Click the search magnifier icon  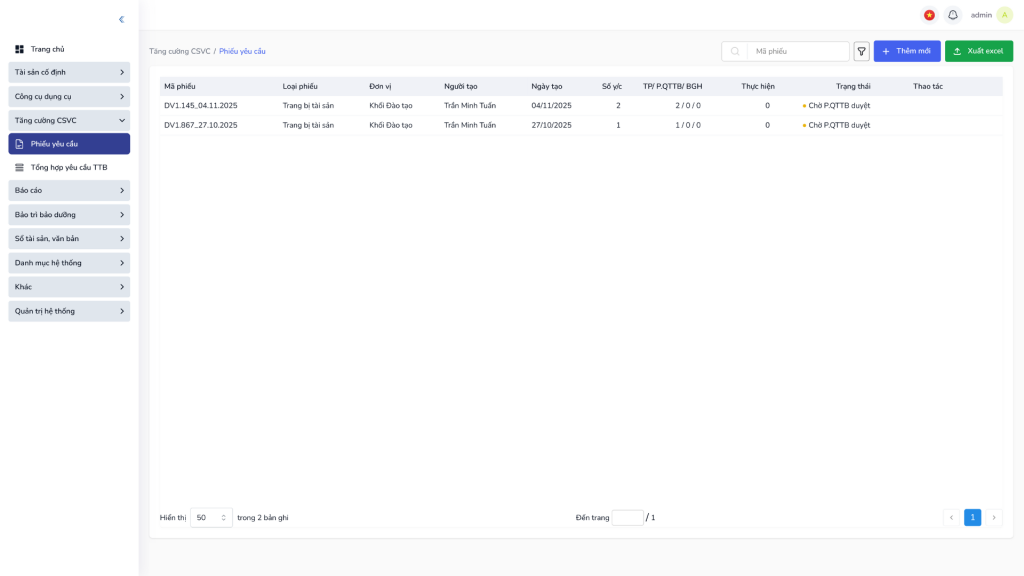tap(735, 51)
